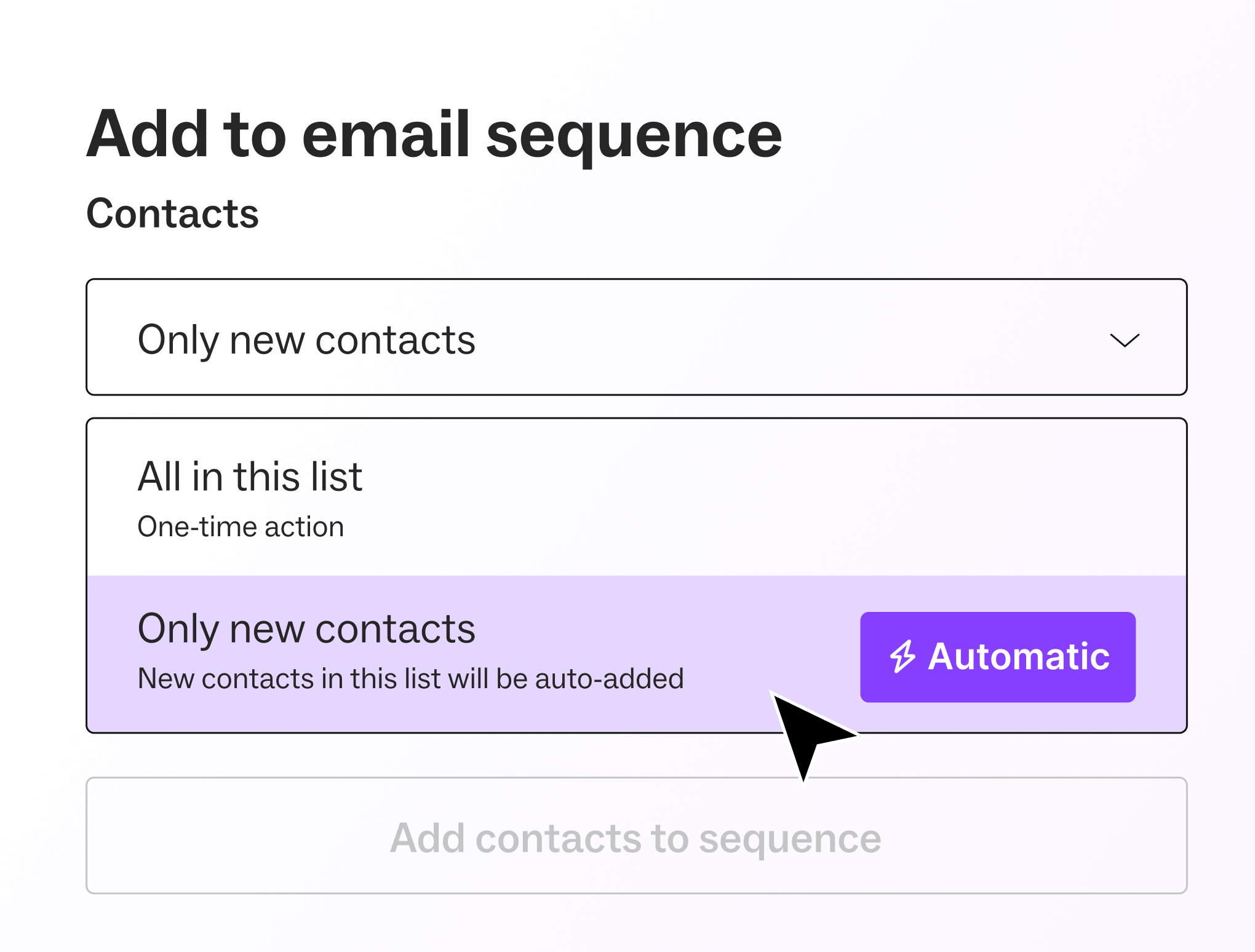Click the 'Contacts' section label
The width and height of the screenshot is (1255, 952).
[172, 213]
